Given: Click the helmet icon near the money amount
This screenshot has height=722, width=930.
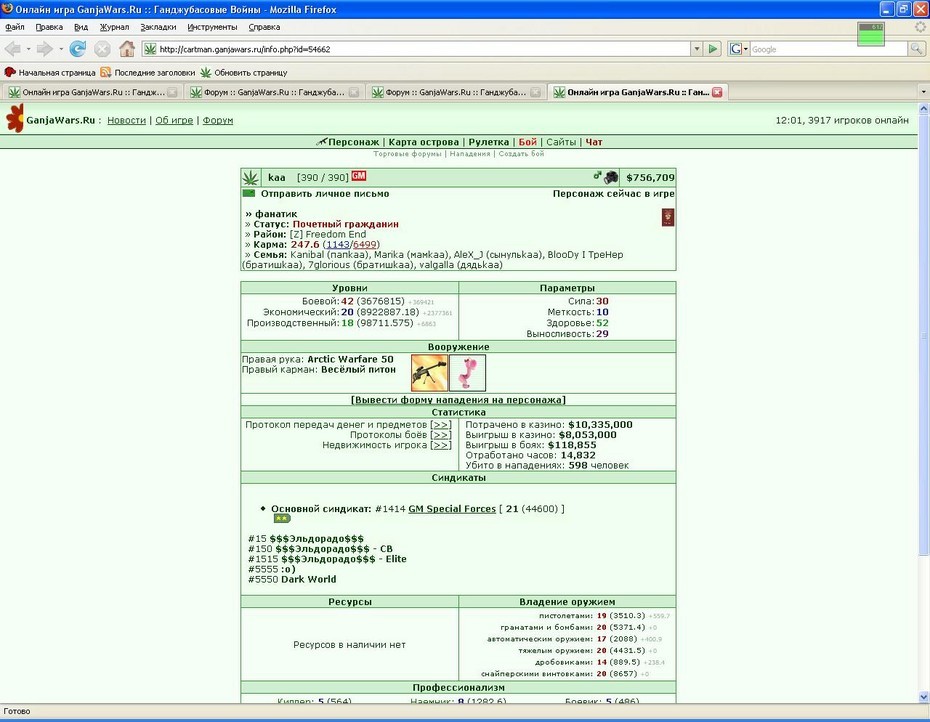Looking at the screenshot, I should click(x=611, y=177).
